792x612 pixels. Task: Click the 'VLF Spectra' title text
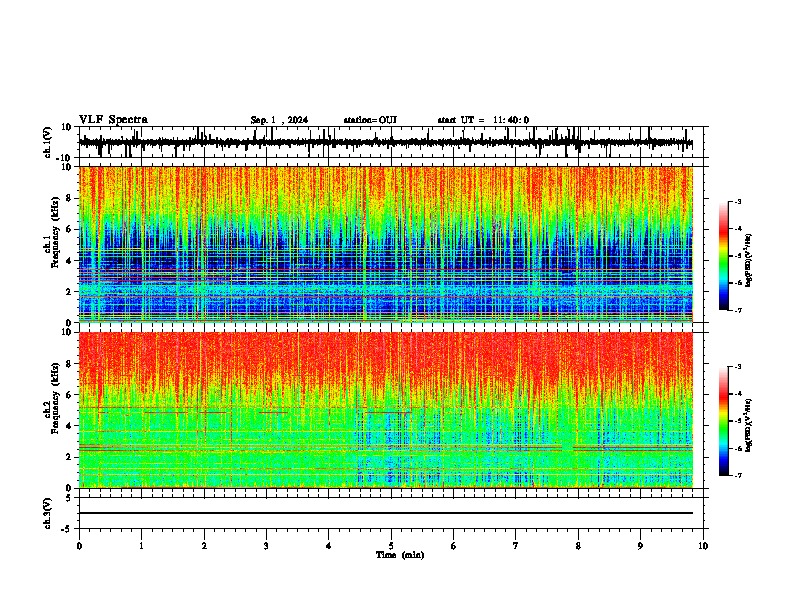pyautogui.click(x=113, y=120)
